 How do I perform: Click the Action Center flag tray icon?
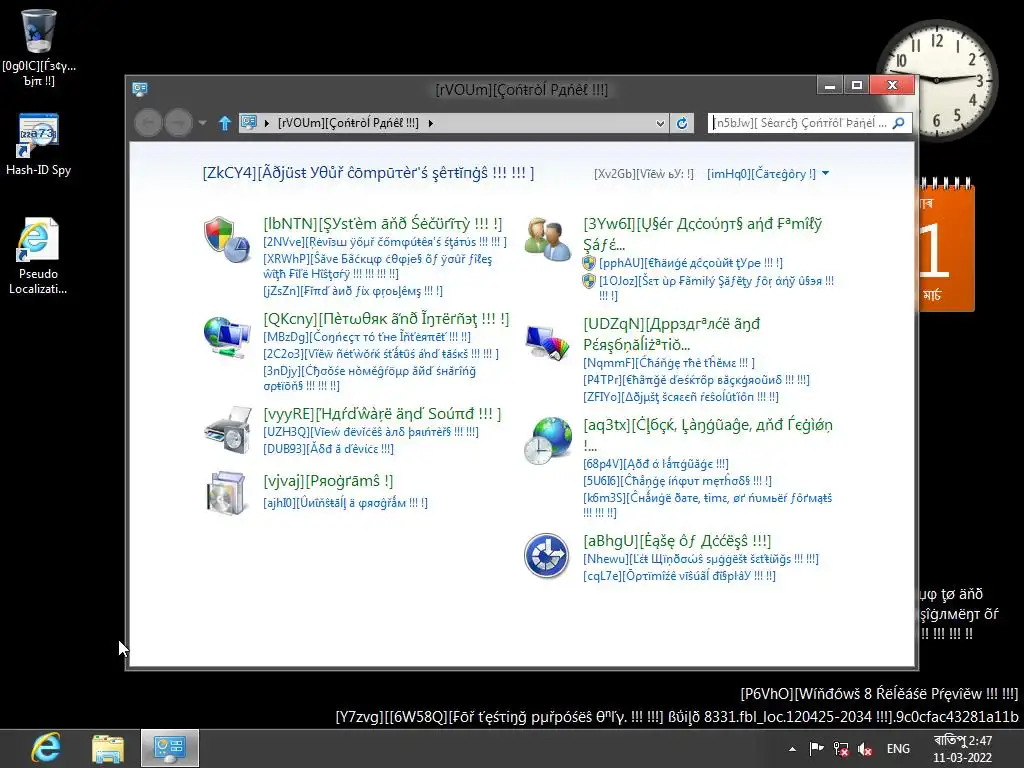pyautogui.click(x=816, y=749)
